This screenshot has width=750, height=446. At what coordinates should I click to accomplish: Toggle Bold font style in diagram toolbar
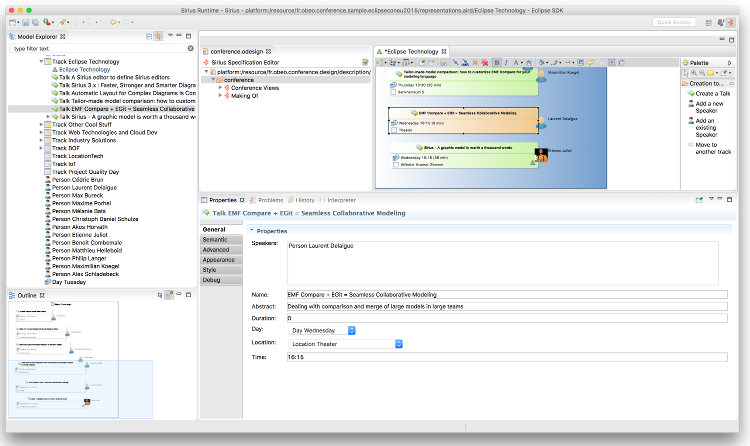496,63
